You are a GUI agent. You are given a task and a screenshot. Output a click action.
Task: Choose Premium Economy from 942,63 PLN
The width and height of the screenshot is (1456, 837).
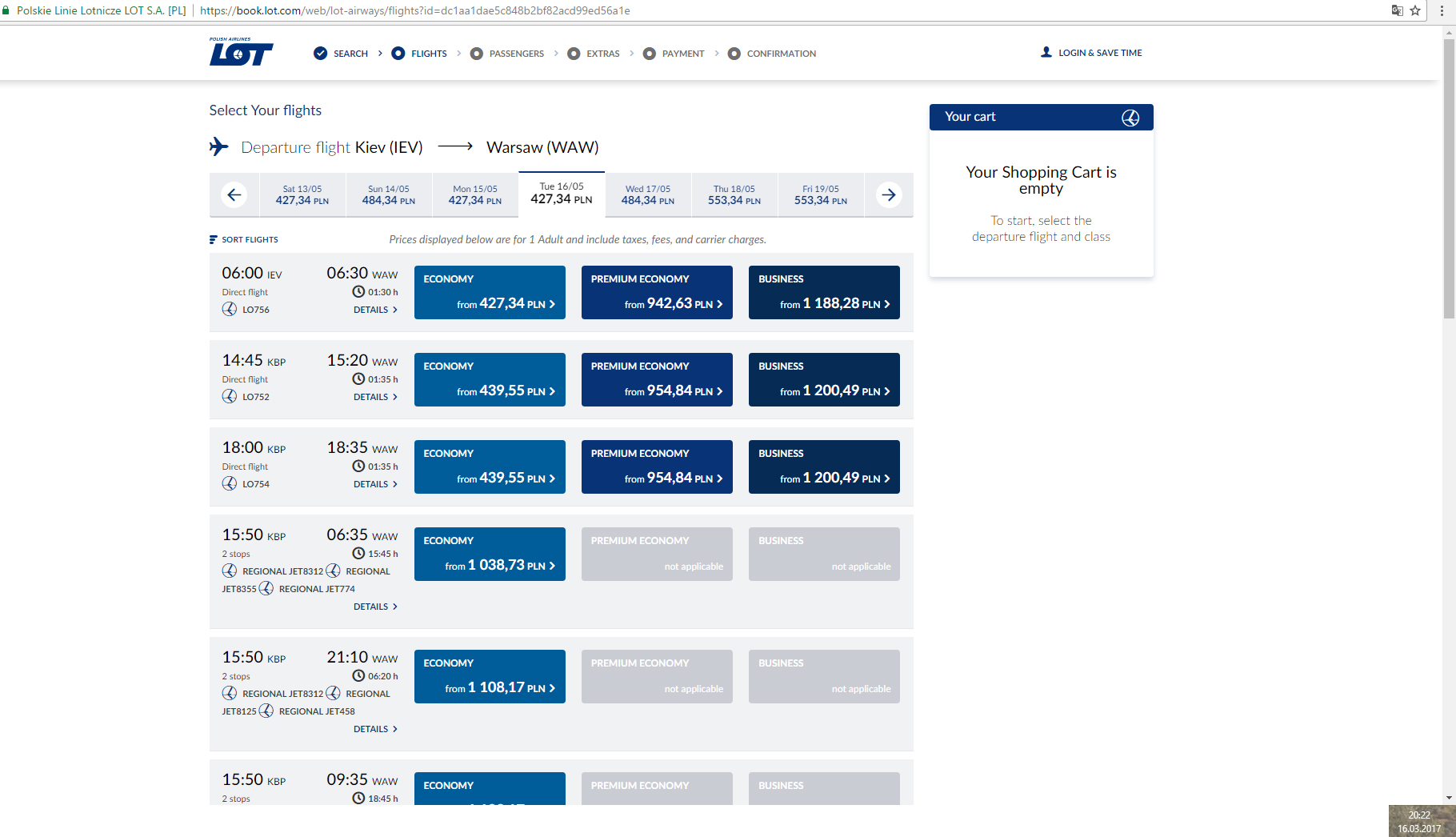pyautogui.click(x=657, y=292)
